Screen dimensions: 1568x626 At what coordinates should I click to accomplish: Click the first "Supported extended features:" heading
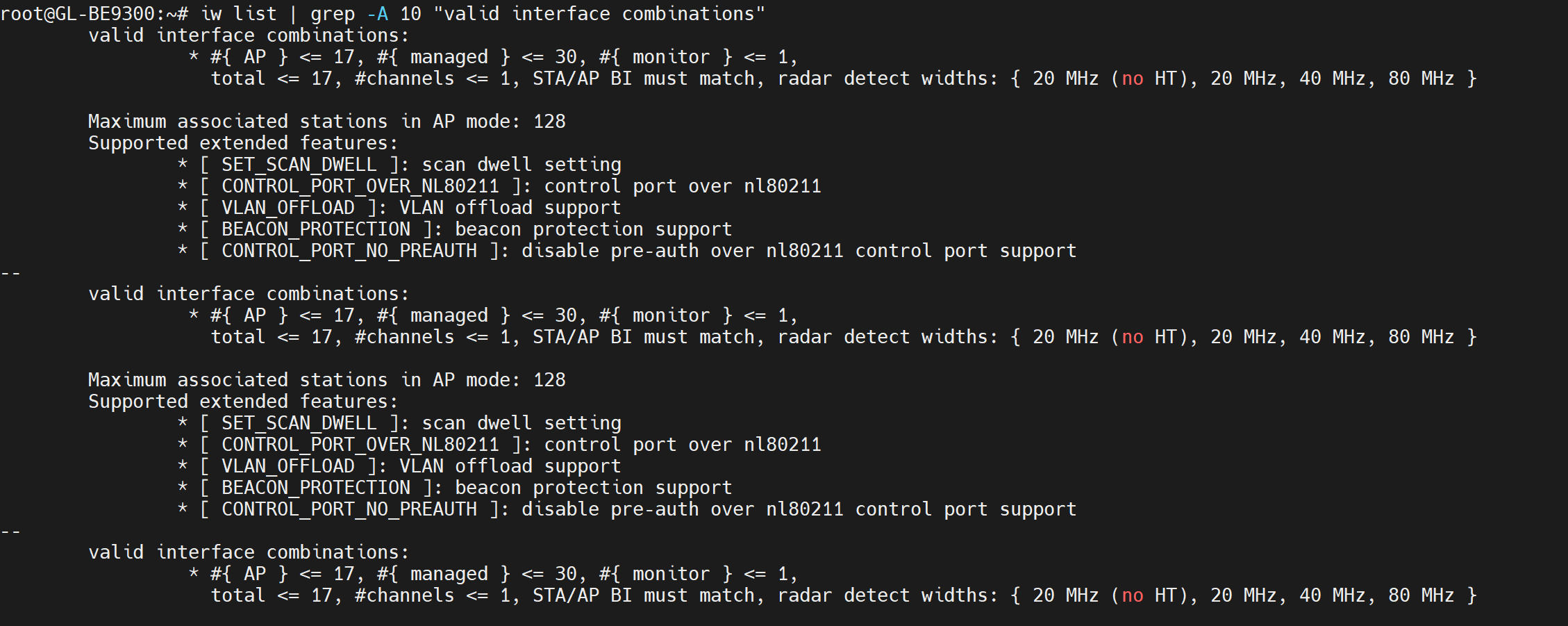coord(243,143)
